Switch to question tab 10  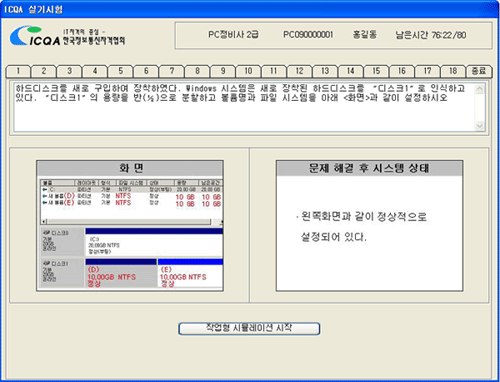(248, 71)
